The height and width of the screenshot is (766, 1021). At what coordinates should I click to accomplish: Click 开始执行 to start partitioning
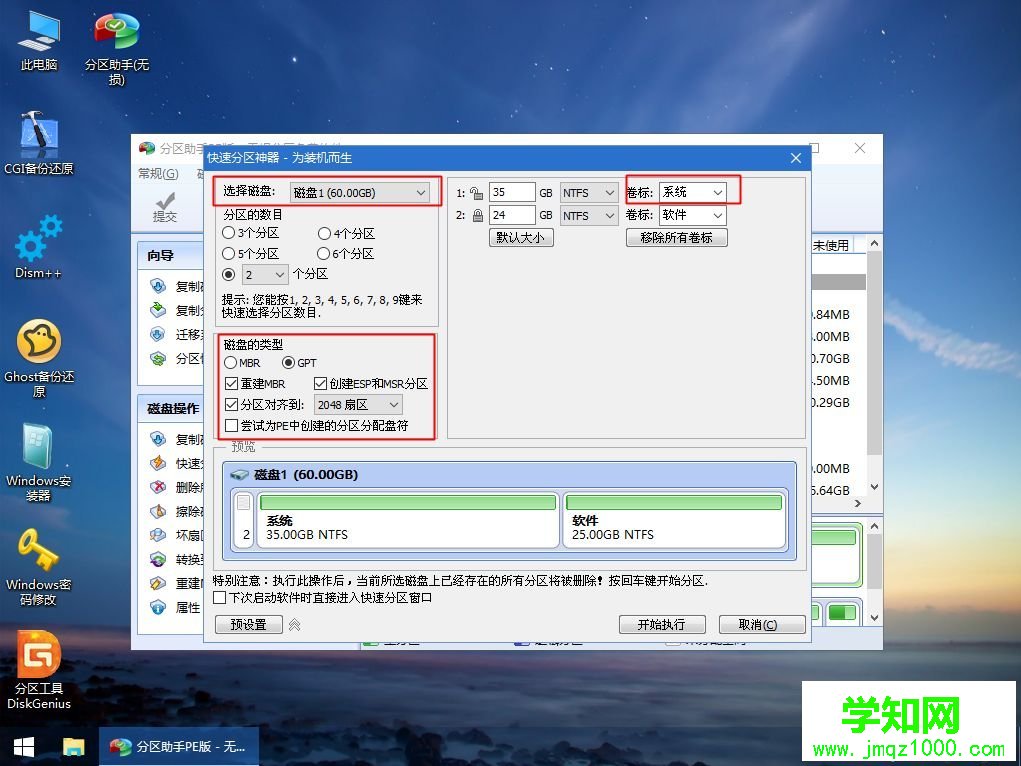(x=662, y=623)
